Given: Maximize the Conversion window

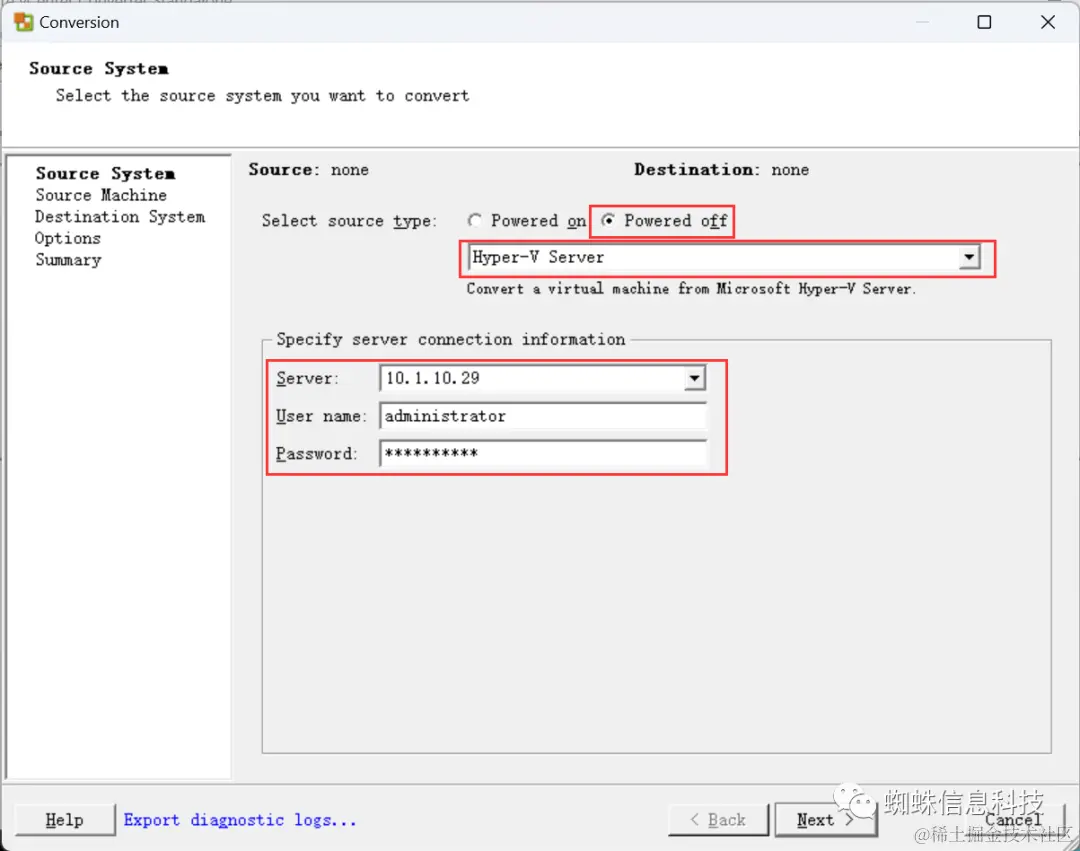Looking at the screenshot, I should pos(984,22).
